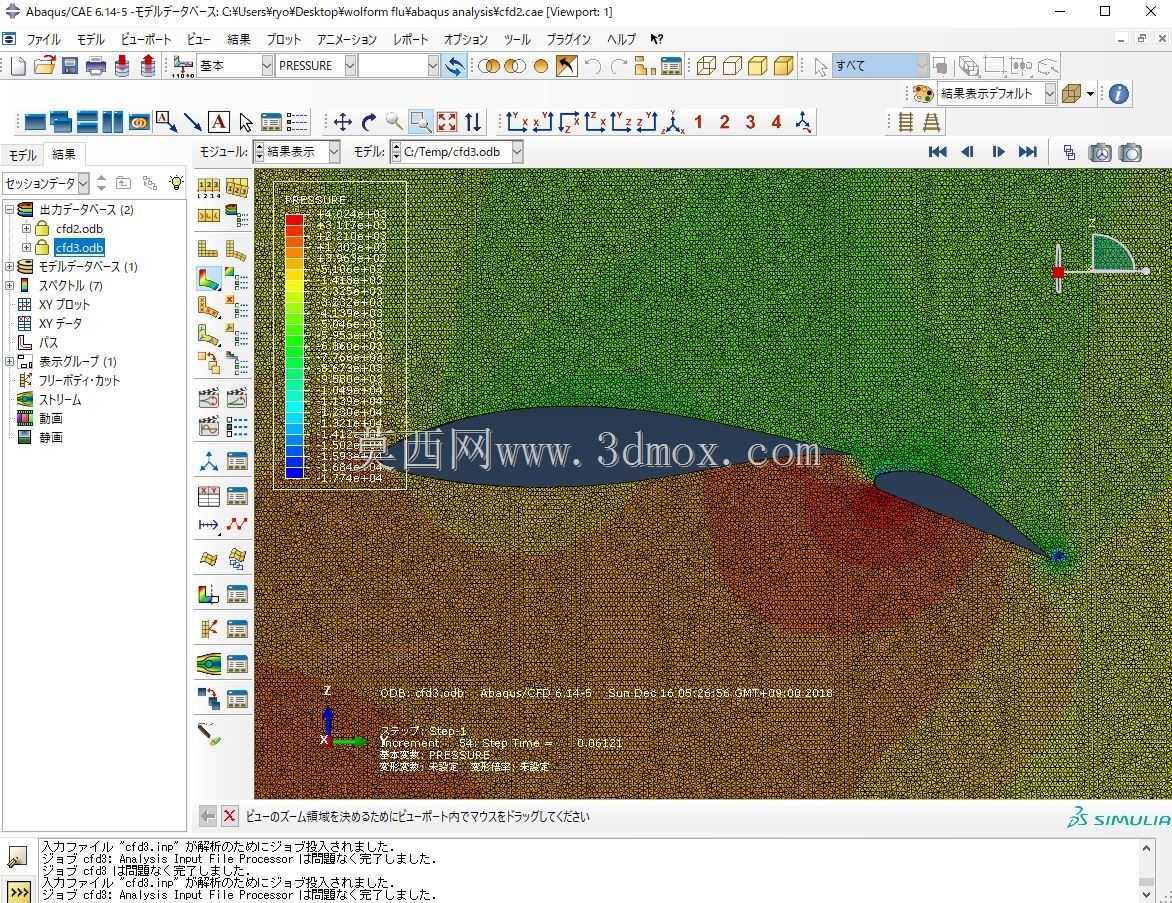
Task: Toggle the lightbulb filter in the tree
Action: pyautogui.click(x=176, y=182)
